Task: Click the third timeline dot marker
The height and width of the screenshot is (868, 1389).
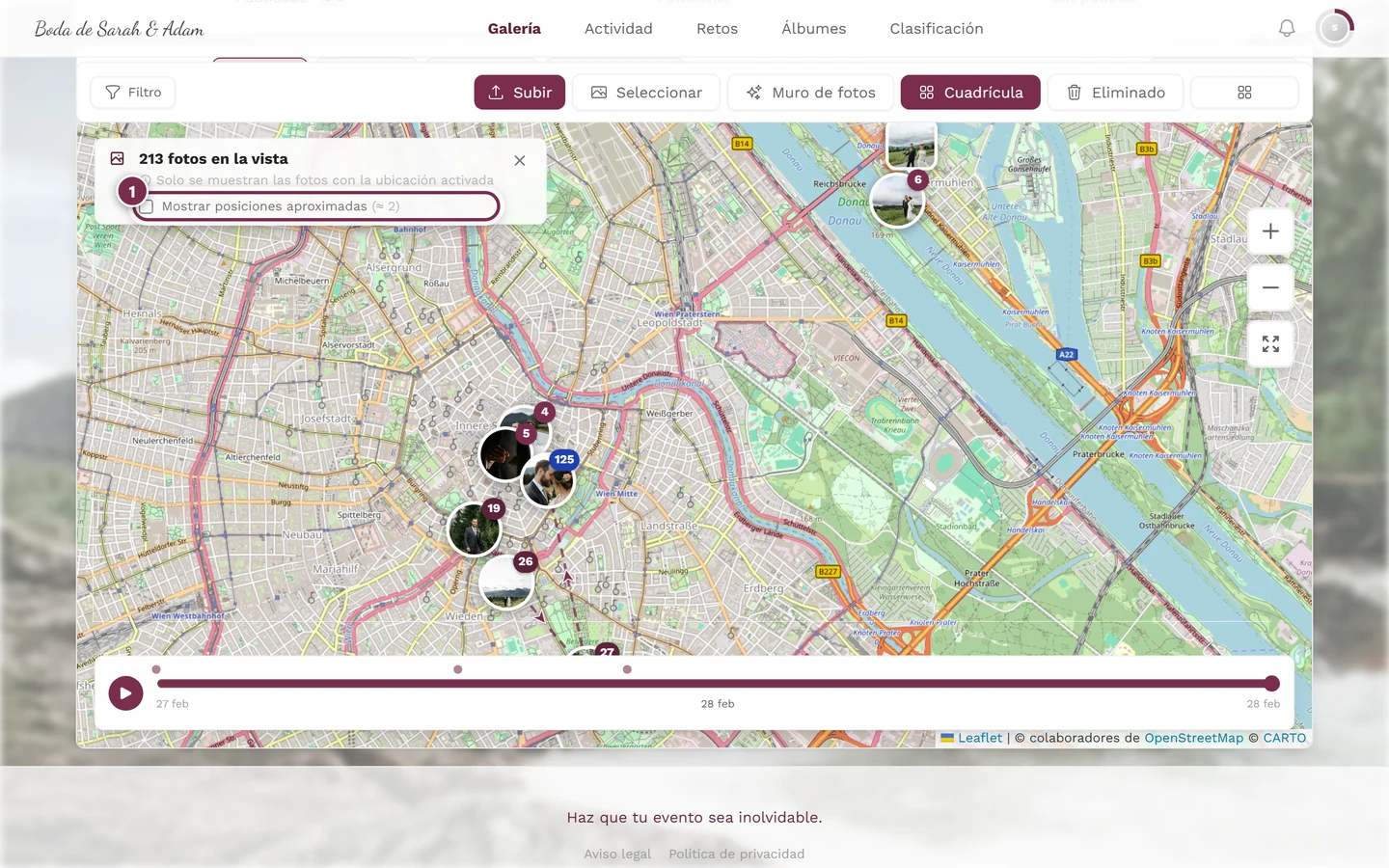Action: point(627,669)
